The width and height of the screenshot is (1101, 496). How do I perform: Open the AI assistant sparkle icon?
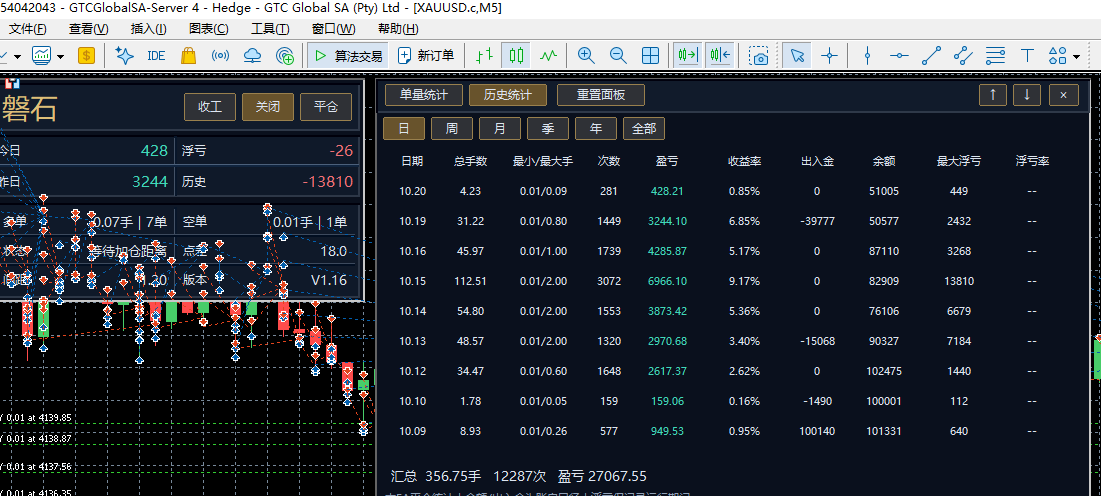(124, 56)
